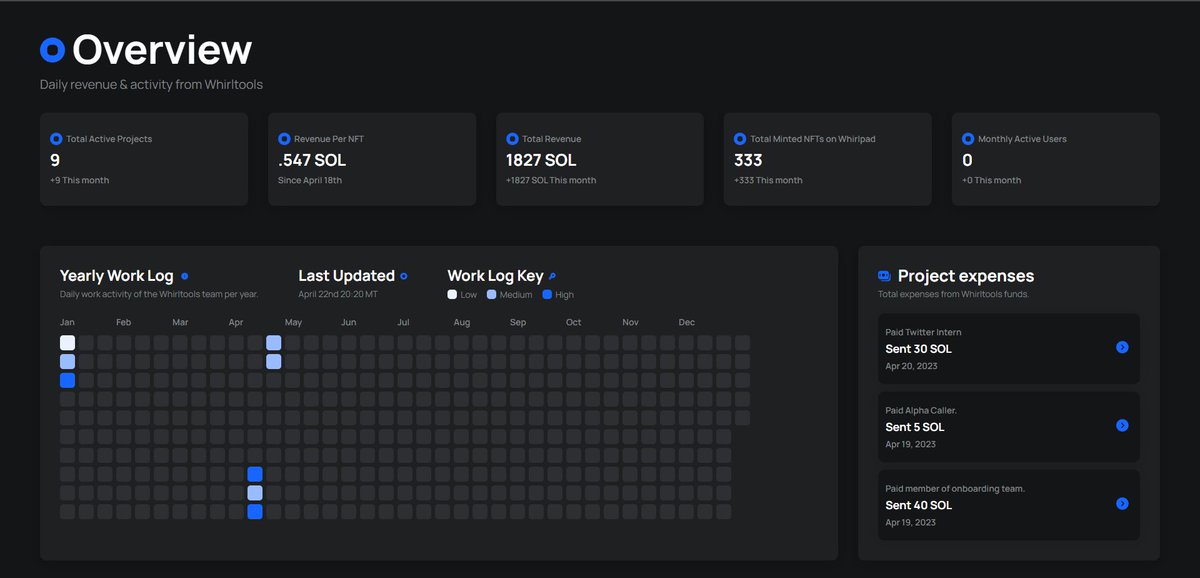Click the '333' minted NFTs value
The width and height of the screenshot is (1200, 578).
coord(748,160)
